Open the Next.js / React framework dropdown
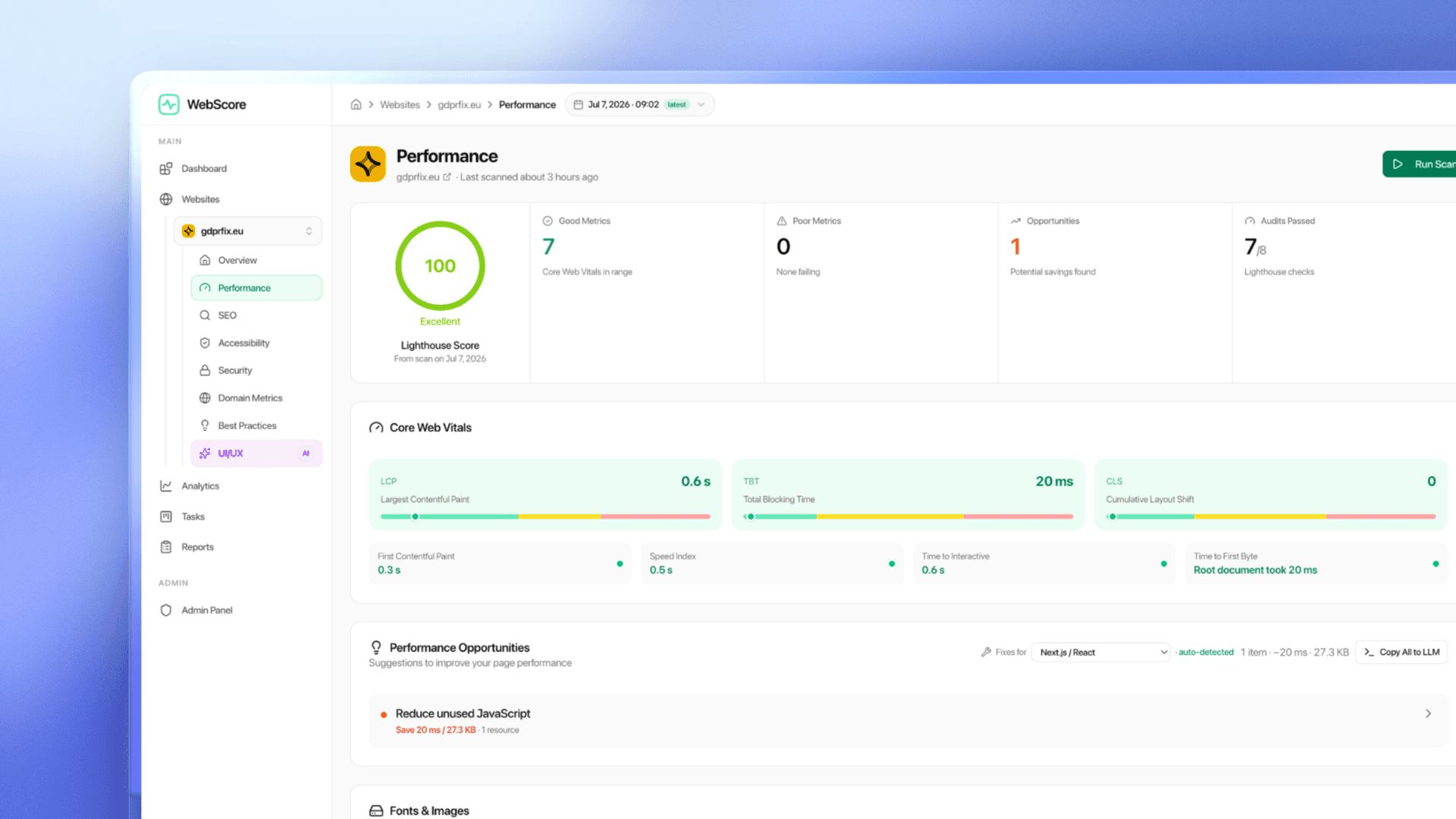 click(1100, 652)
